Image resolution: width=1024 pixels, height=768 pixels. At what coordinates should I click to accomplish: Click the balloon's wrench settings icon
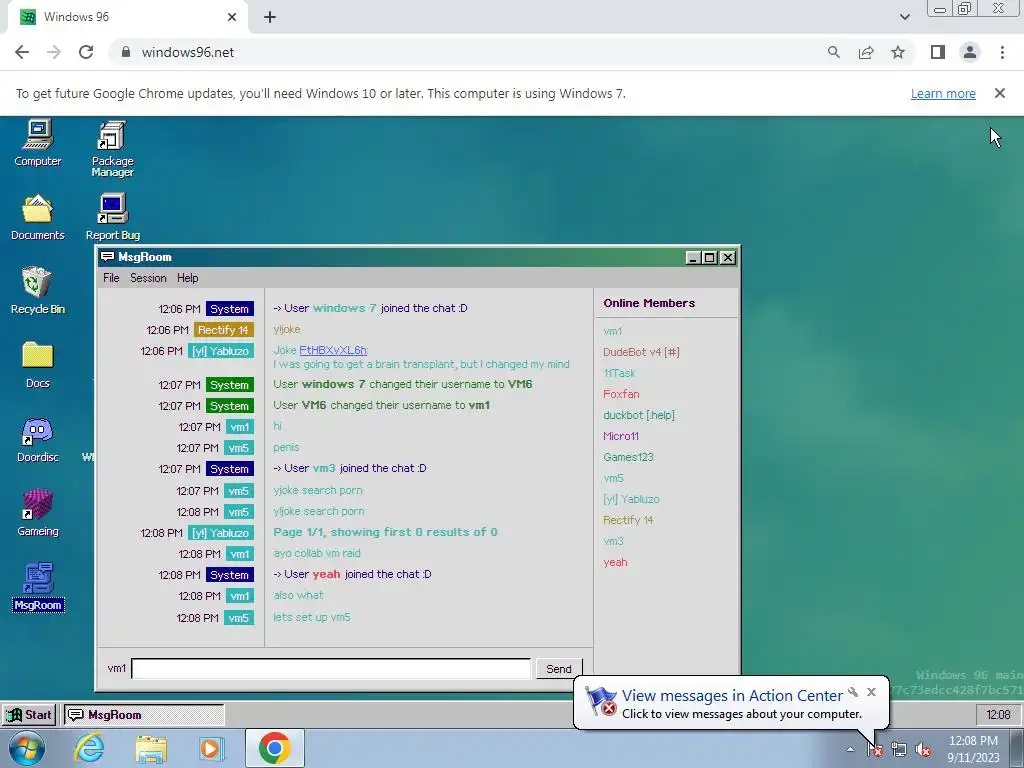coord(853,692)
